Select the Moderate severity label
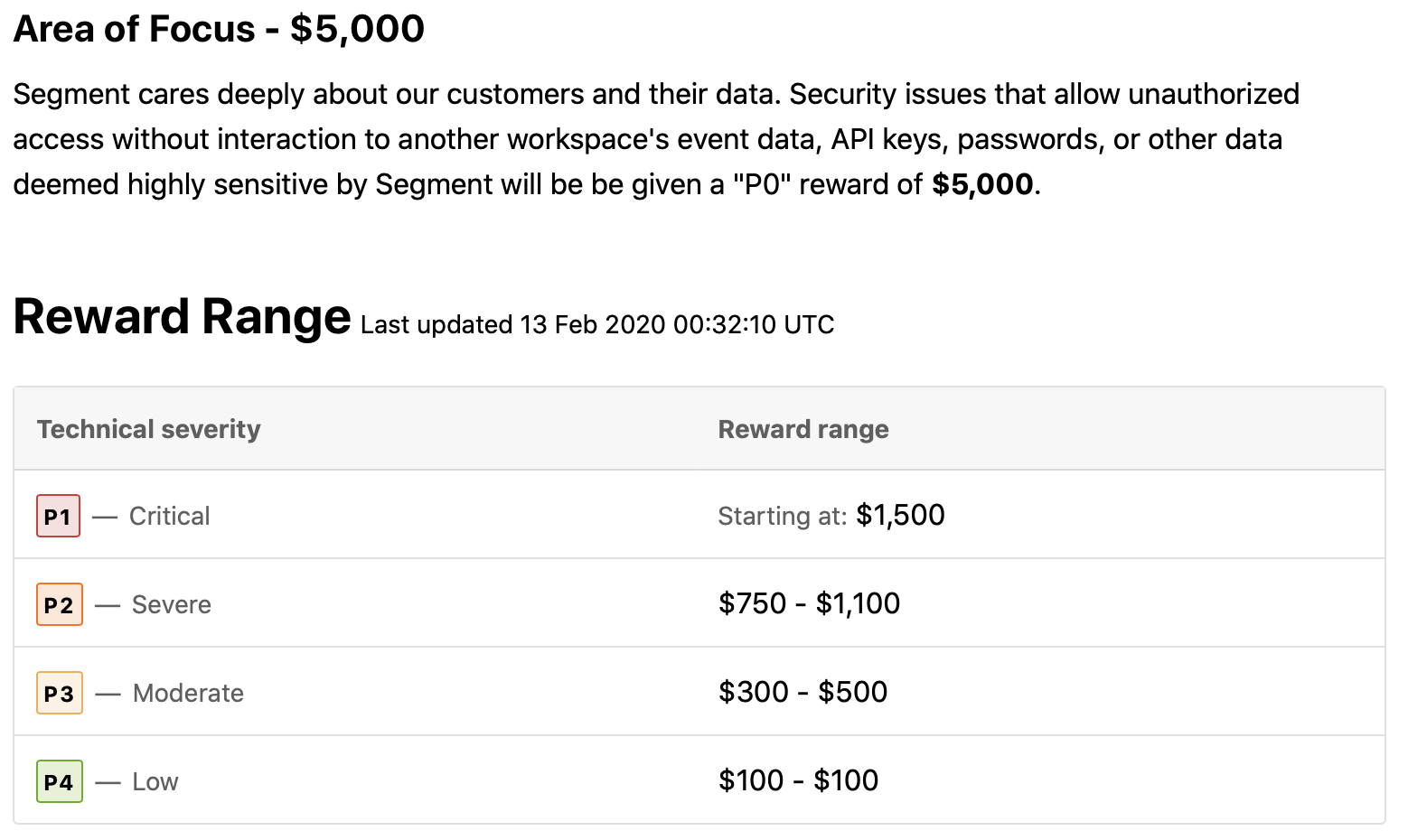The image size is (1408, 840). 188,693
